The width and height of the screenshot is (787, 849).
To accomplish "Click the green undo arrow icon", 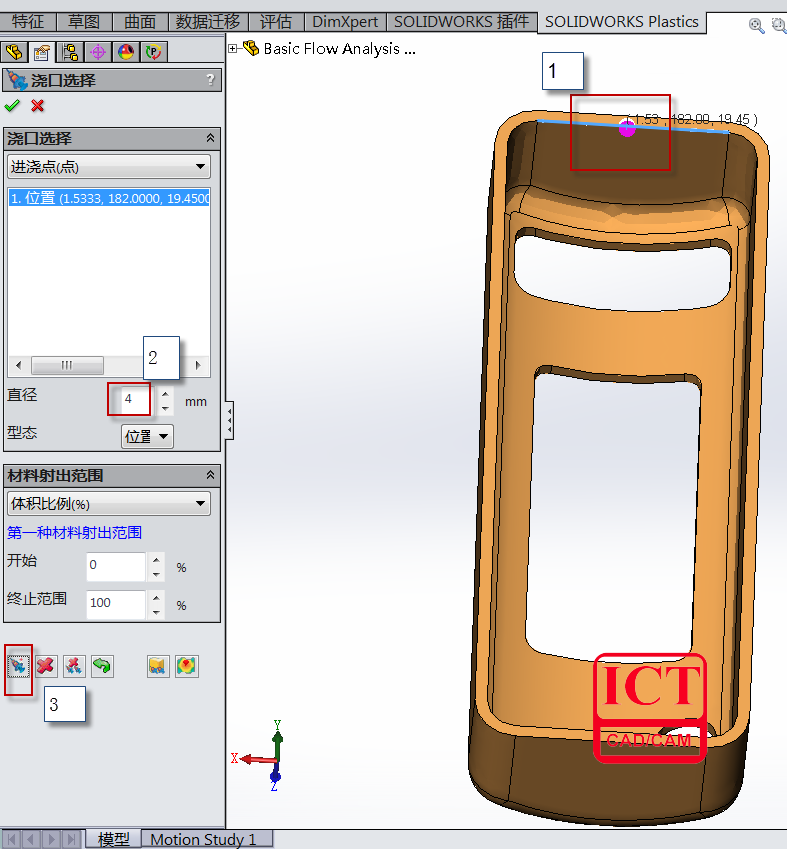I will pos(102,666).
